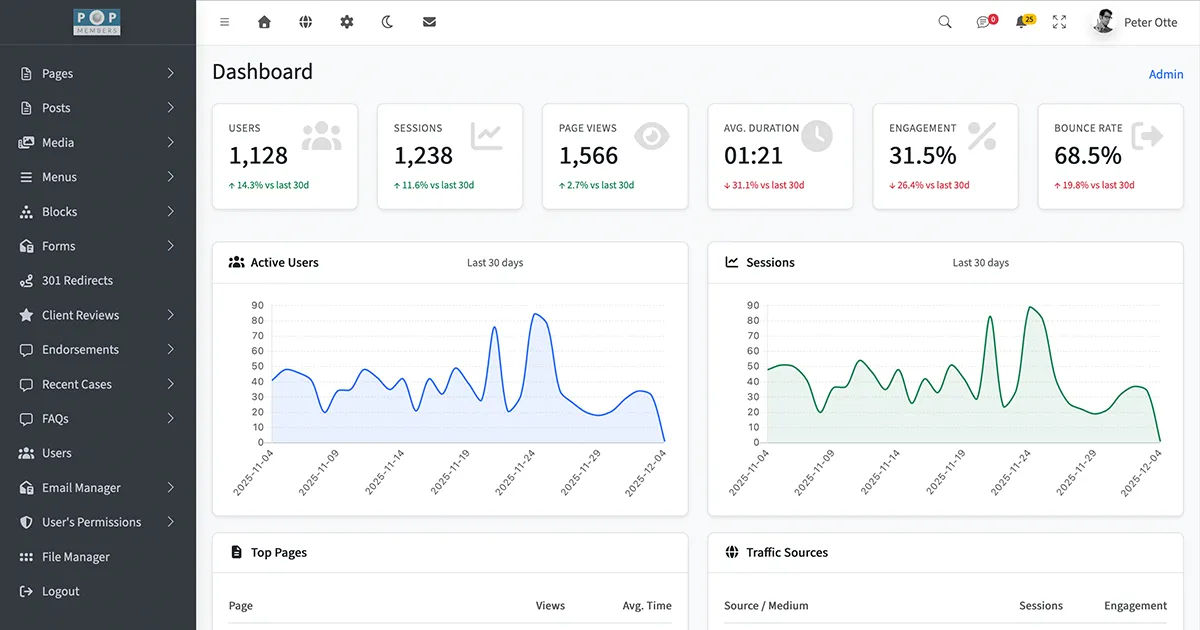The image size is (1200, 630).
Task: Expand the User's Permissions chevron
Action: [x=171, y=523]
